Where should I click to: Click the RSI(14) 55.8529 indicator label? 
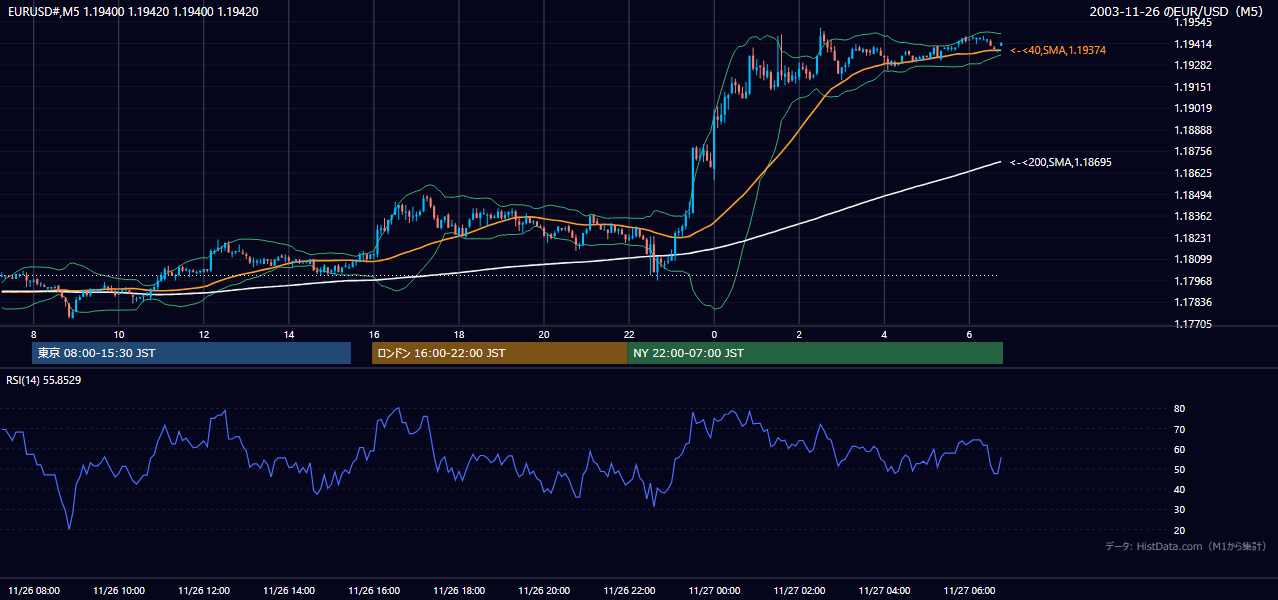pyautogui.click(x=44, y=380)
